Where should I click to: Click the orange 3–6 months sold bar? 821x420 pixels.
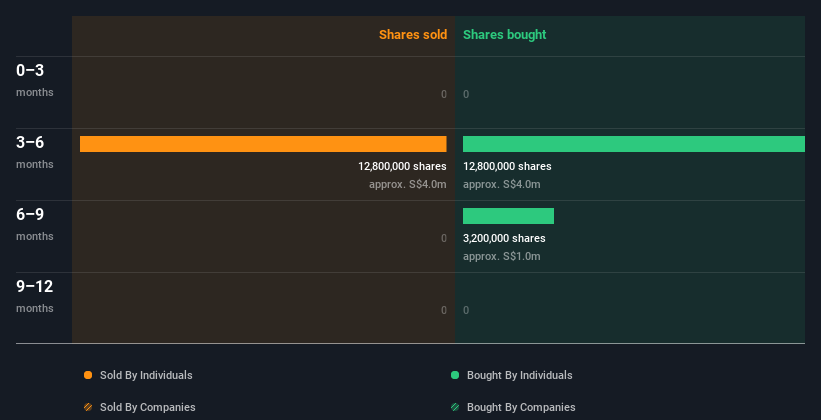(x=263, y=144)
